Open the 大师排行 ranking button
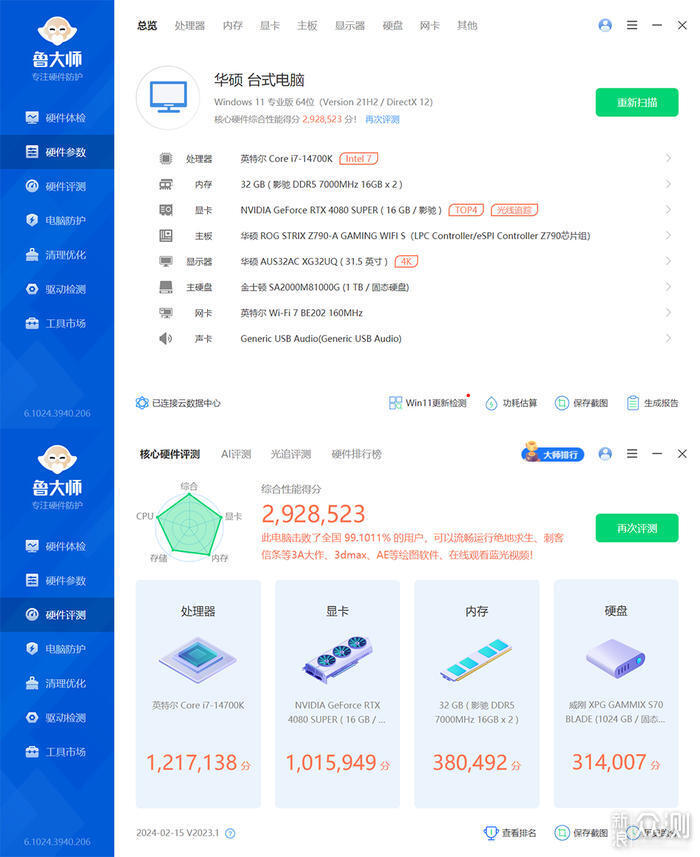700x857 pixels. [552, 453]
